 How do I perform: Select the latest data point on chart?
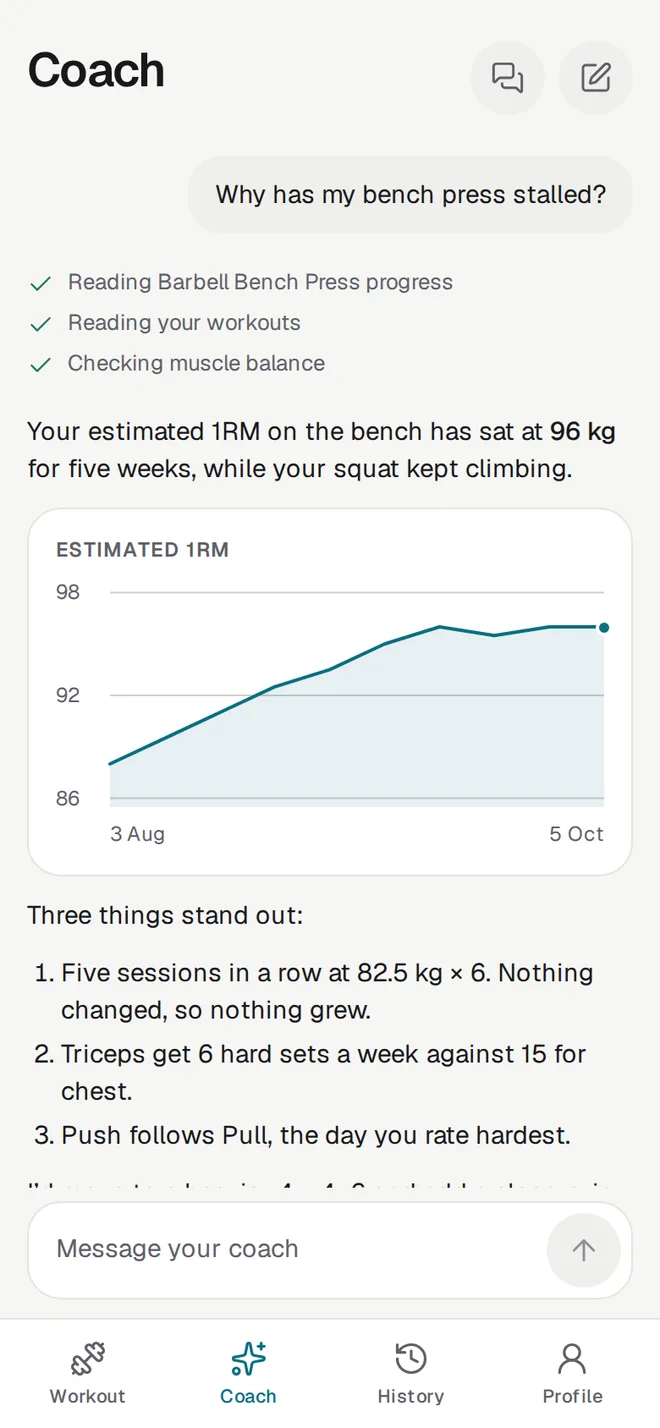[604, 628]
